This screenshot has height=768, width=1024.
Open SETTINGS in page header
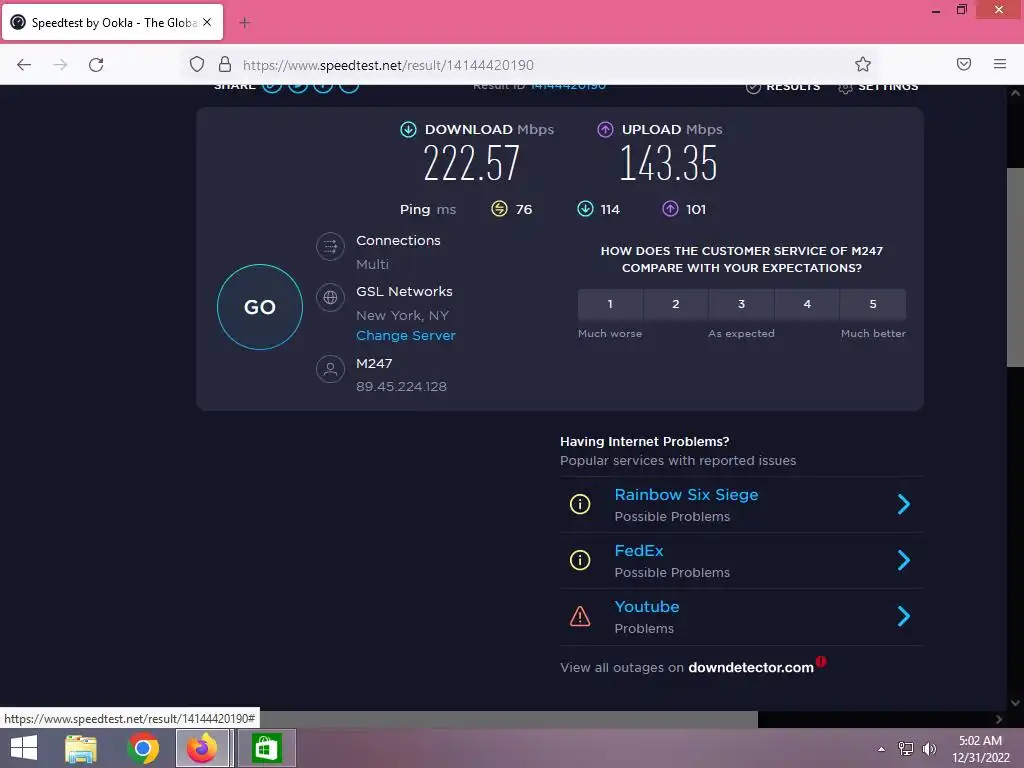click(878, 86)
